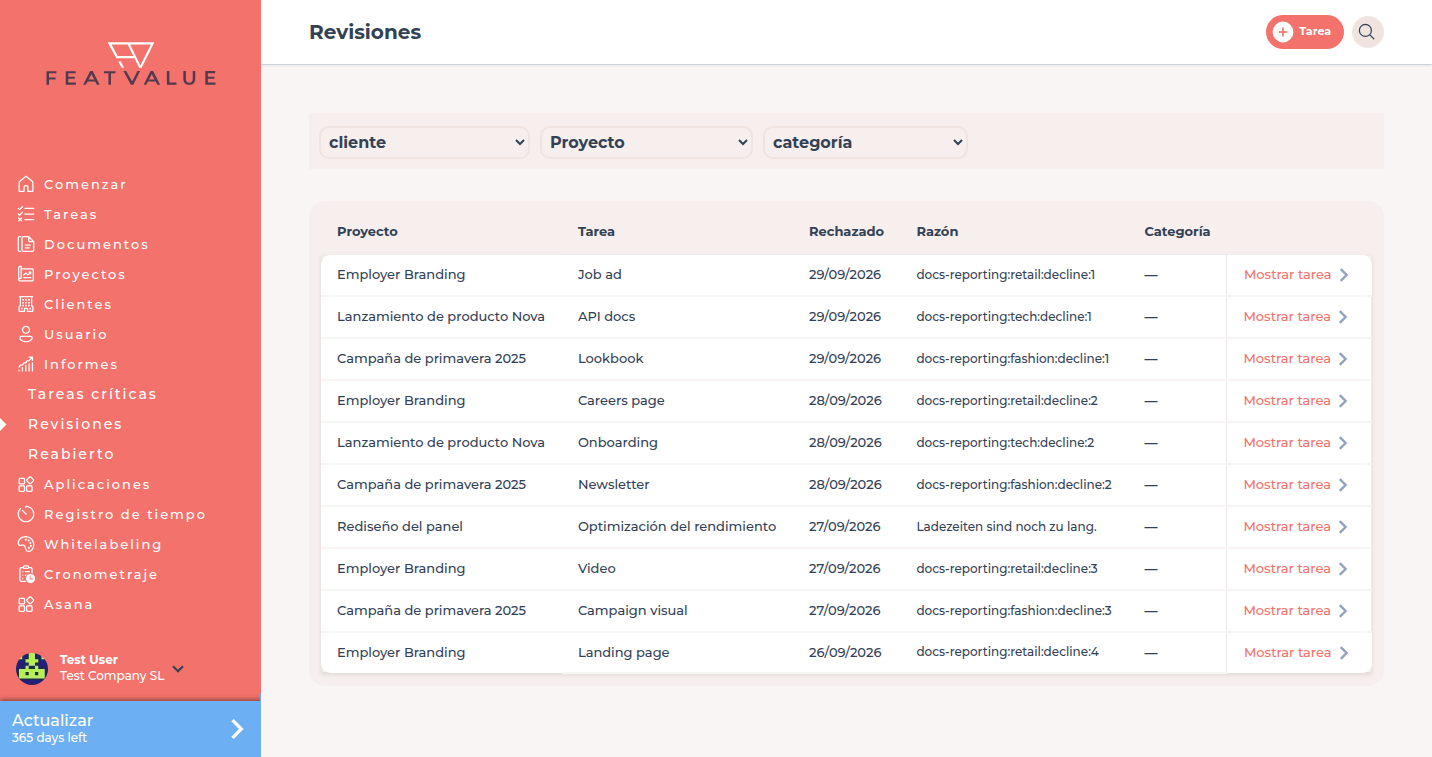This screenshot has height=757, width=1432.
Task: Click the Comenzar home icon
Action: pyautogui.click(x=26, y=184)
